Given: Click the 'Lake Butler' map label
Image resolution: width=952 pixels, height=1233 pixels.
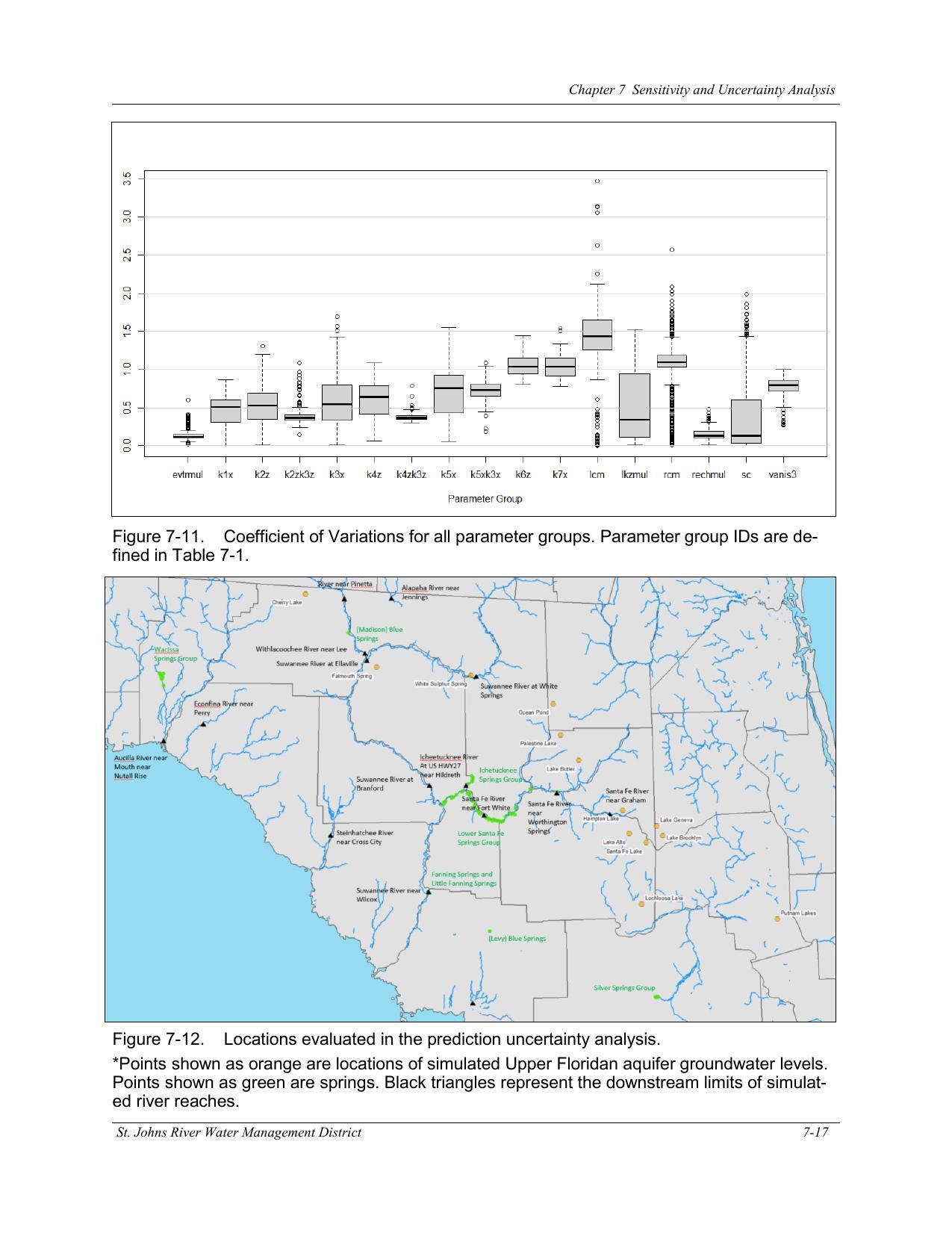Looking at the screenshot, I should pyautogui.click(x=561, y=768).
